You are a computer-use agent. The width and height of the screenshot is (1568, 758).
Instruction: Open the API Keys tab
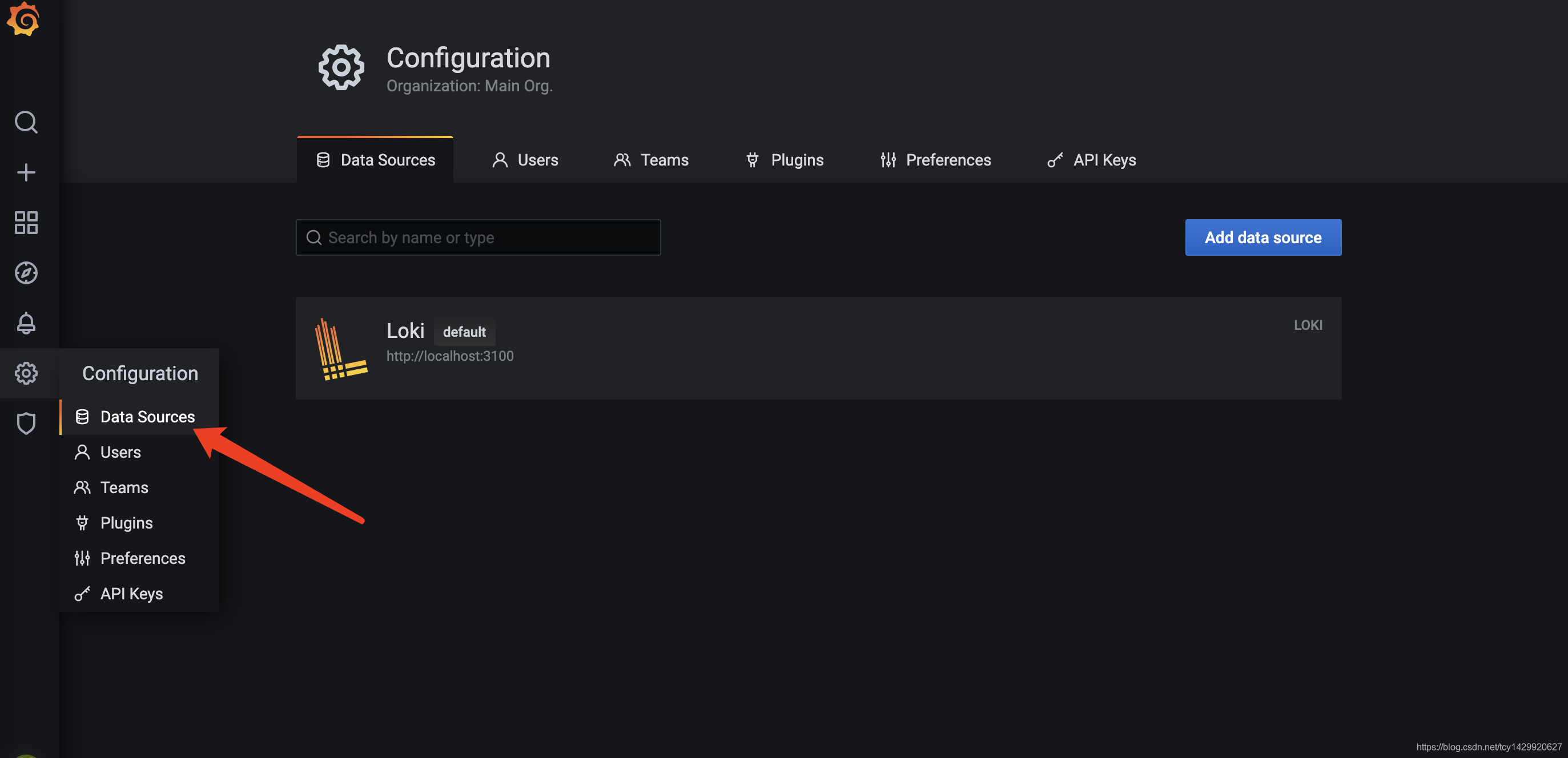point(1091,160)
